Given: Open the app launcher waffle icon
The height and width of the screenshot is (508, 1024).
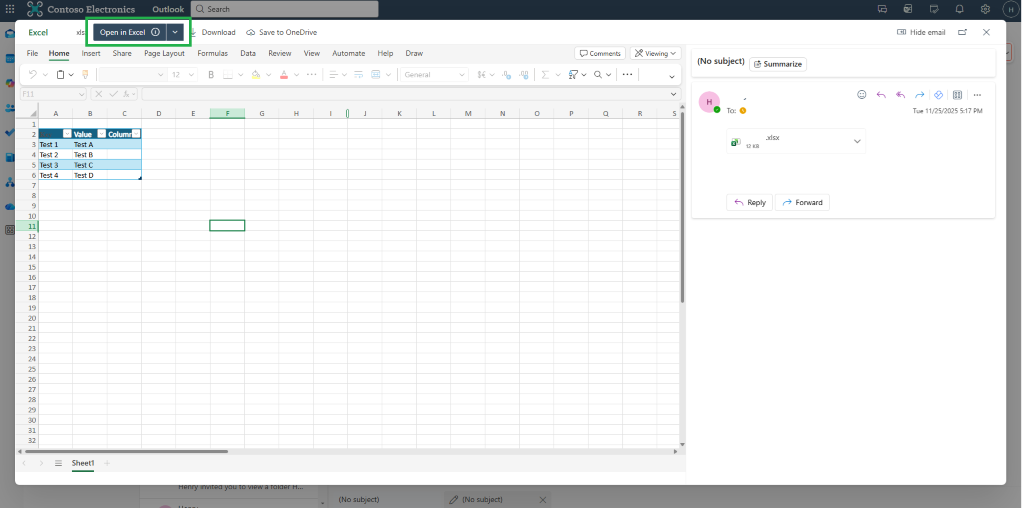Looking at the screenshot, I should pos(10,9).
